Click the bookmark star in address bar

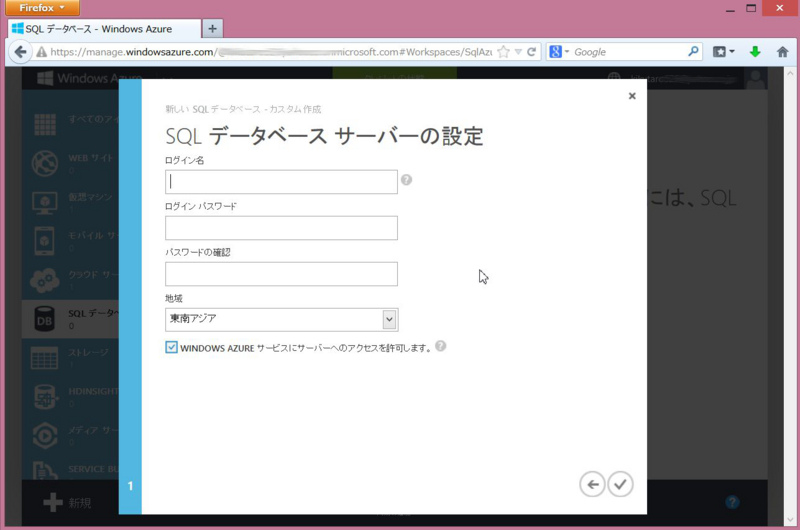pyautogui.click(x=503, y=52)
